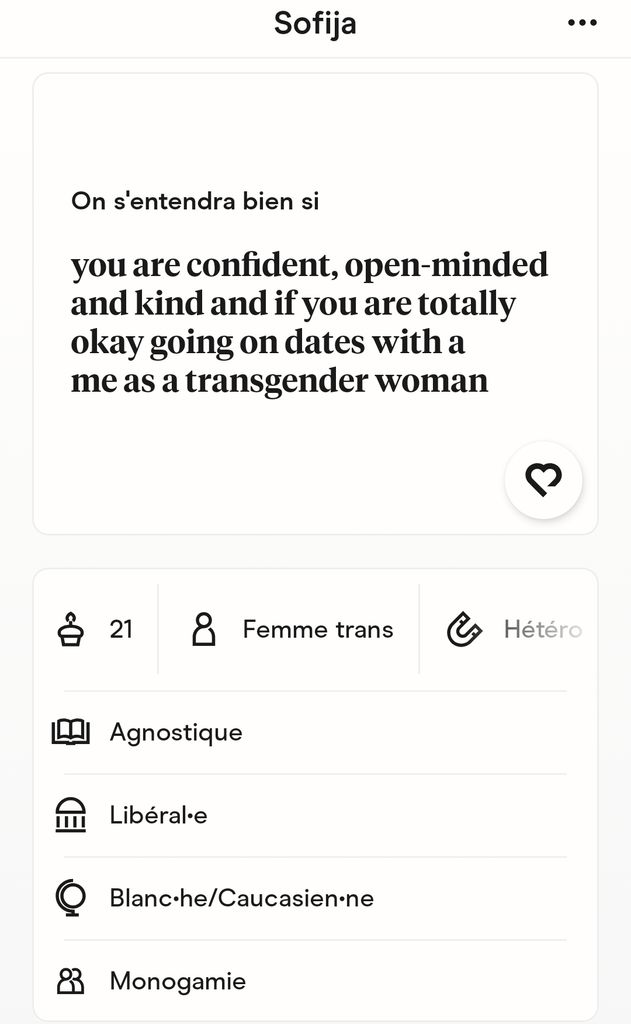This screenshot has width=631, height=1024.
Task: Like the prompt with the heart button
Action: click(543, 480)
